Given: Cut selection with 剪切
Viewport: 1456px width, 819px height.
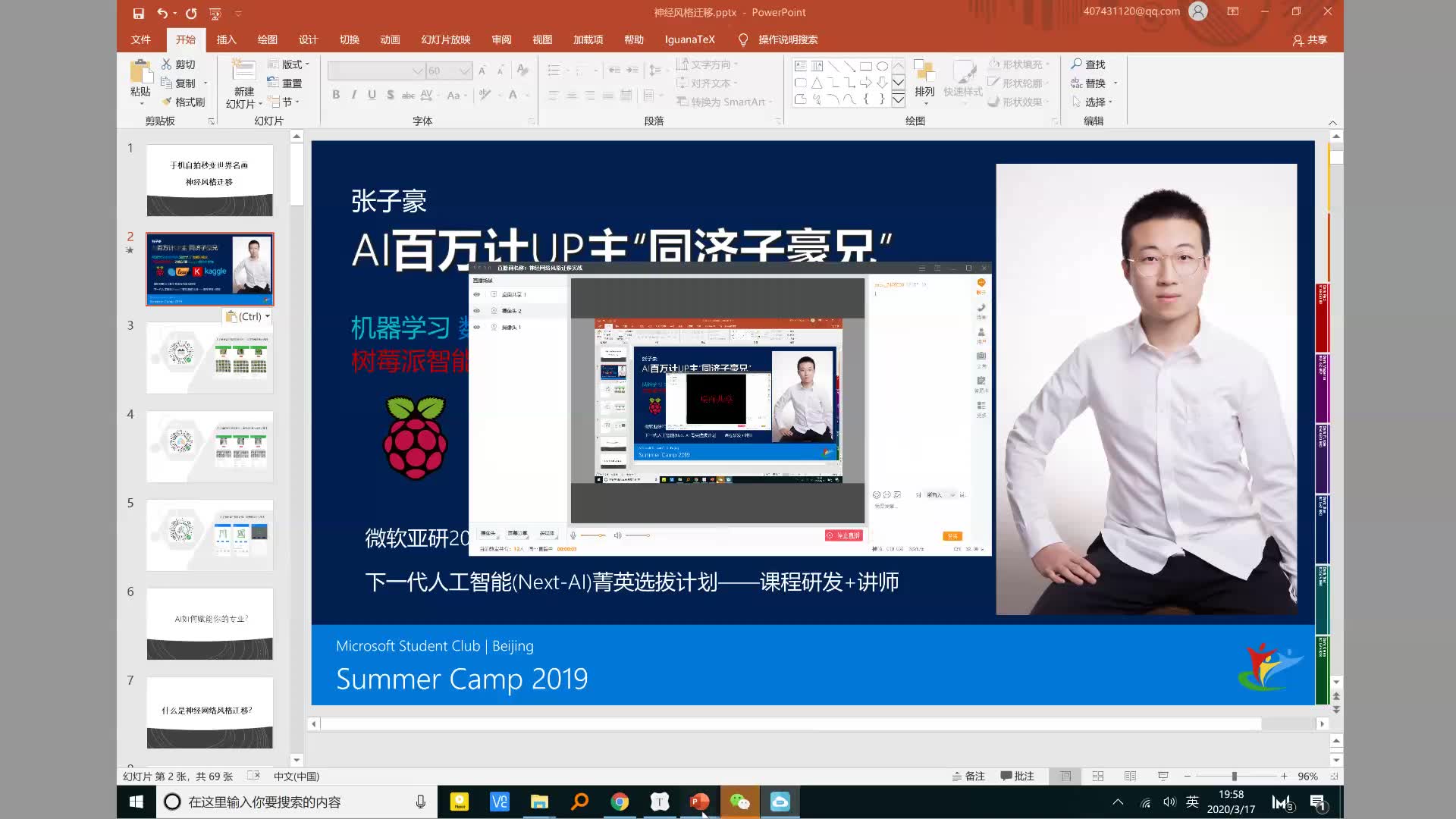Looking at the screenshot, I should [x=178, y=64].
